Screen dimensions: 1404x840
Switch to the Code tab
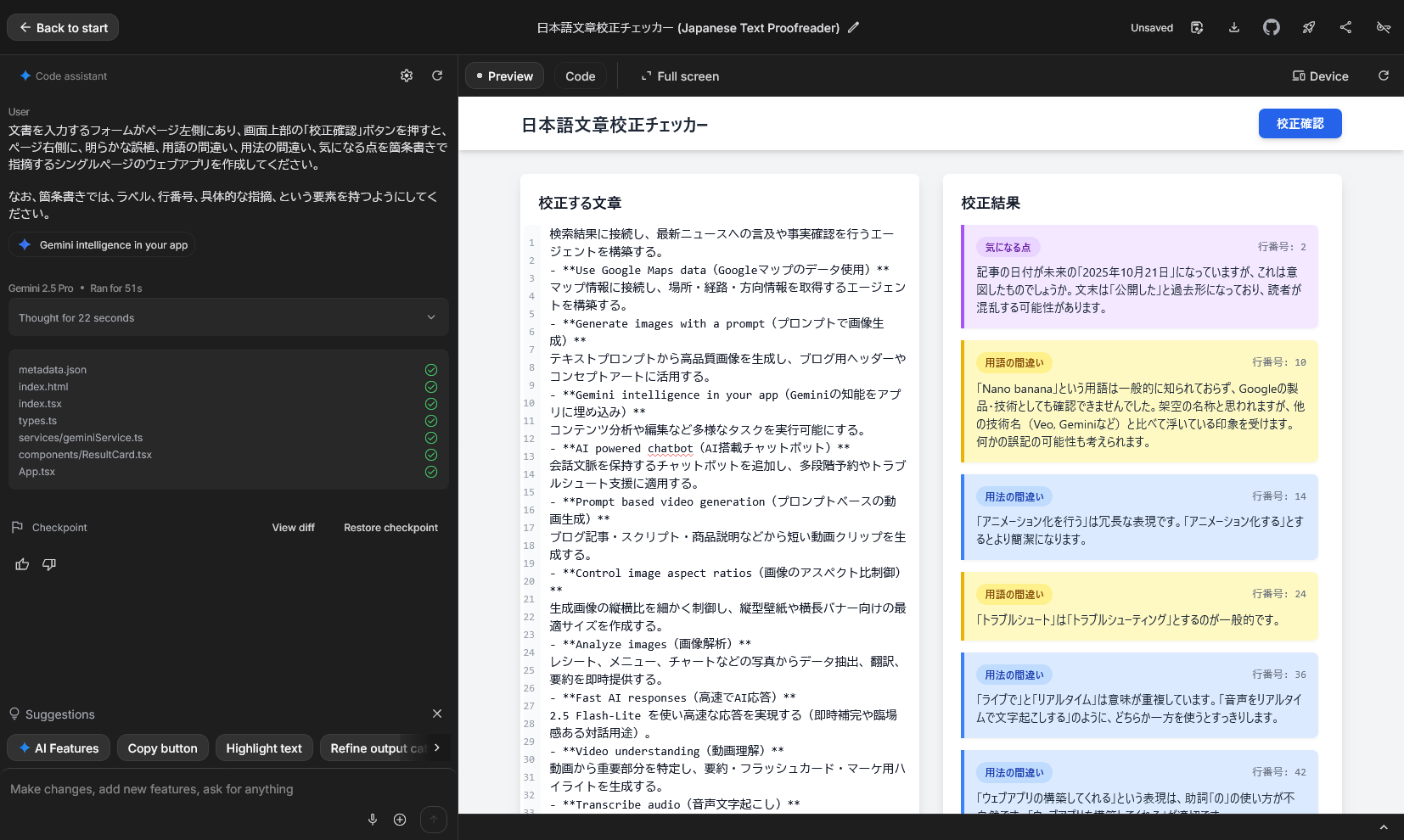click(x=580, y=76)
